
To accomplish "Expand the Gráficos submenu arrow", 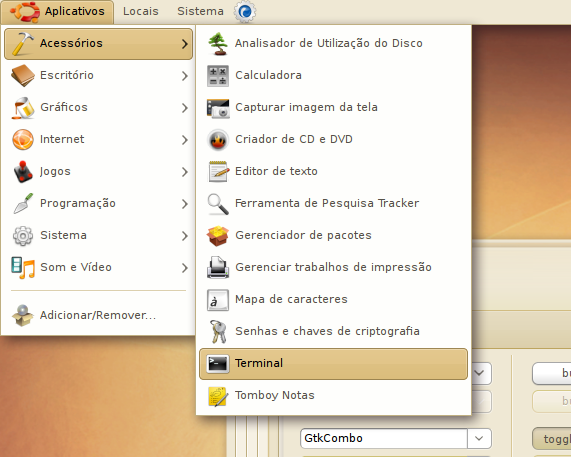I will (185, 108).
